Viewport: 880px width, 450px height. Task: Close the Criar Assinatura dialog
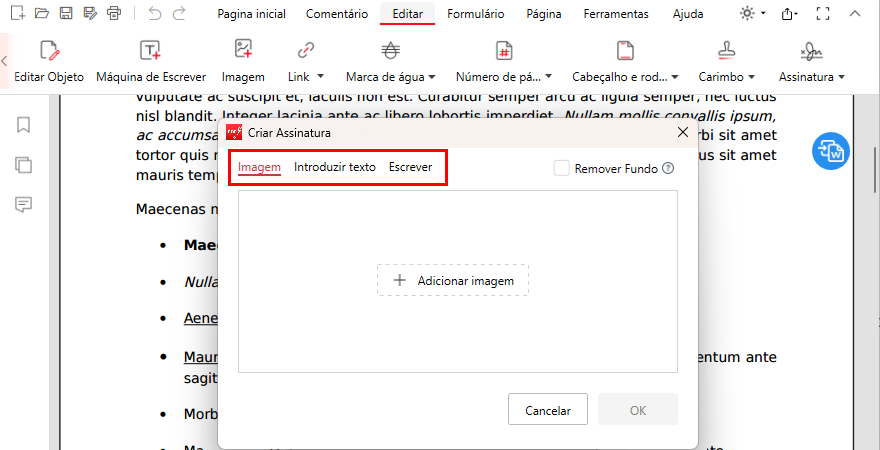(x=682, y=132)
